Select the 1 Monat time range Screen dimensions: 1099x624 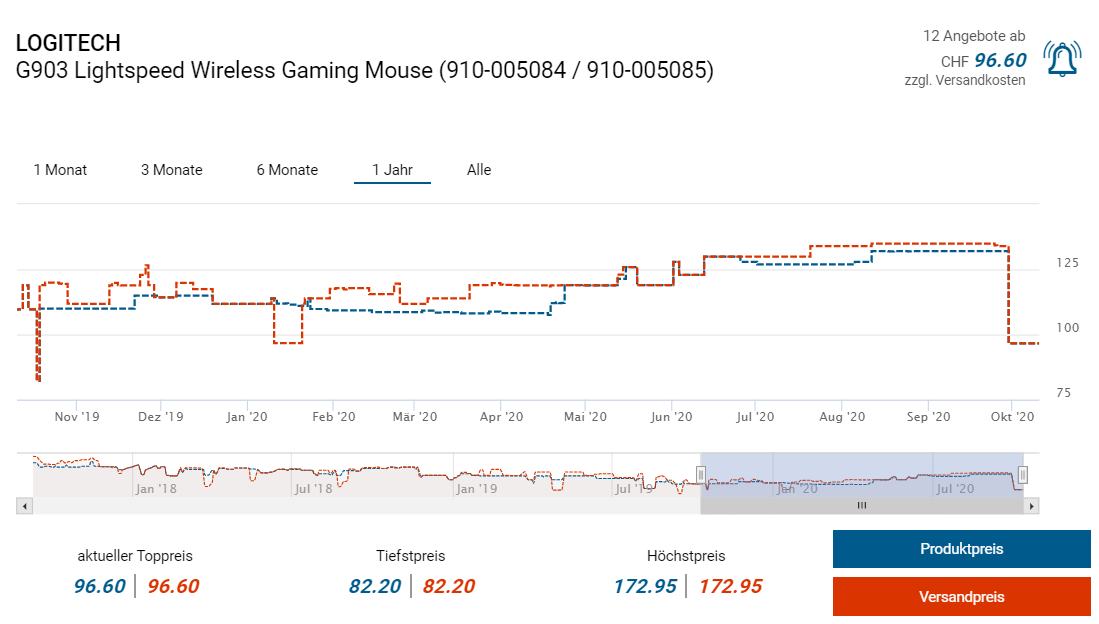(60, 170)
